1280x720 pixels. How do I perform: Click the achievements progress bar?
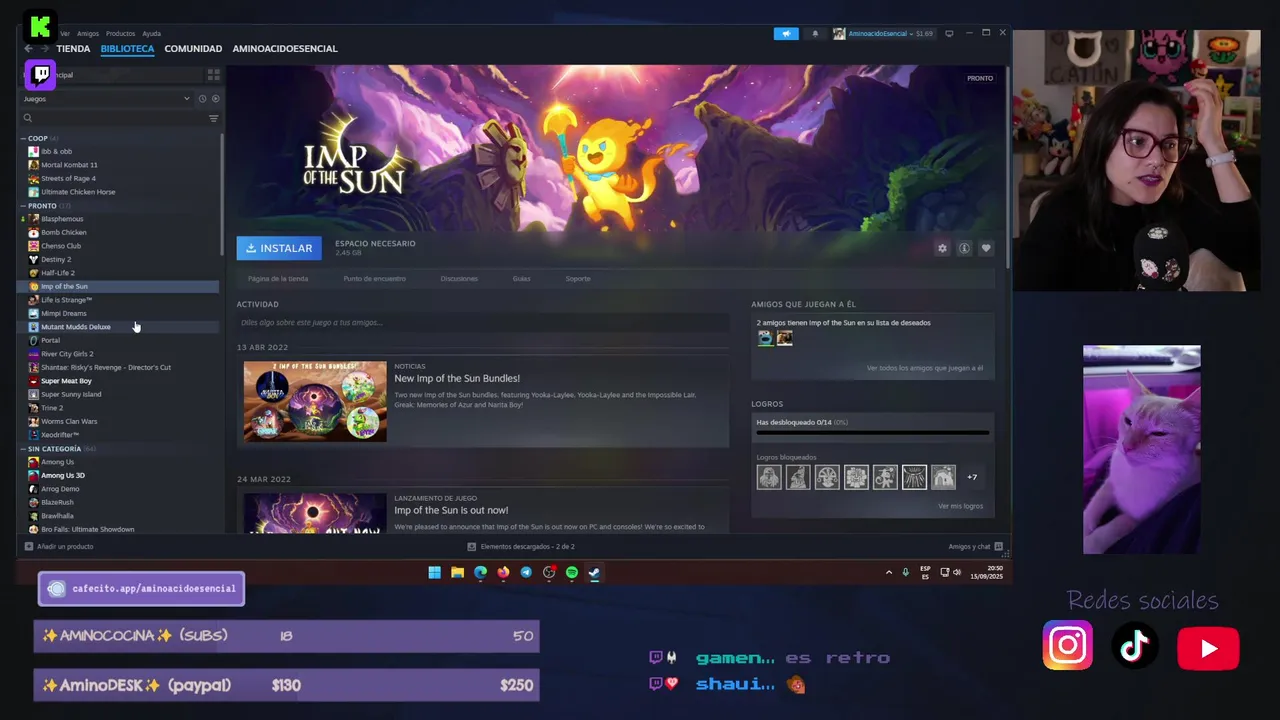point(873,433)
